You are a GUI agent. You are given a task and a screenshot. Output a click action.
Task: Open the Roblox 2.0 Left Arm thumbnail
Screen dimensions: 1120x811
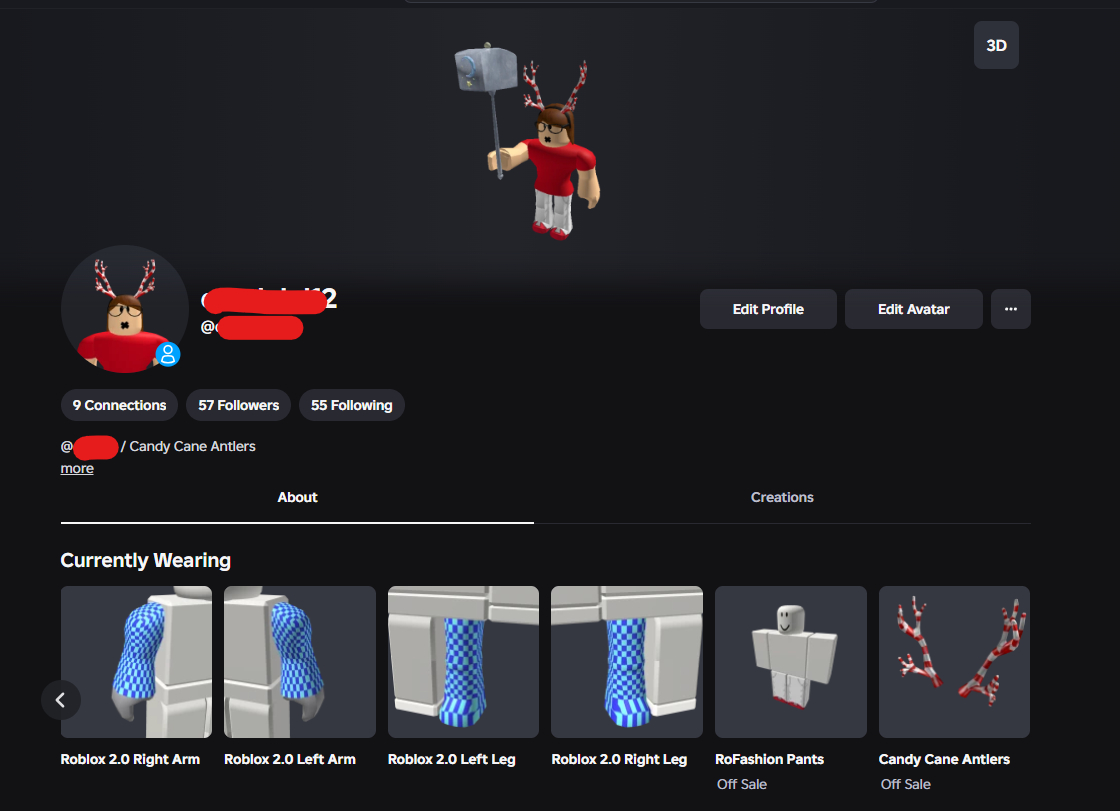point(300,662)
